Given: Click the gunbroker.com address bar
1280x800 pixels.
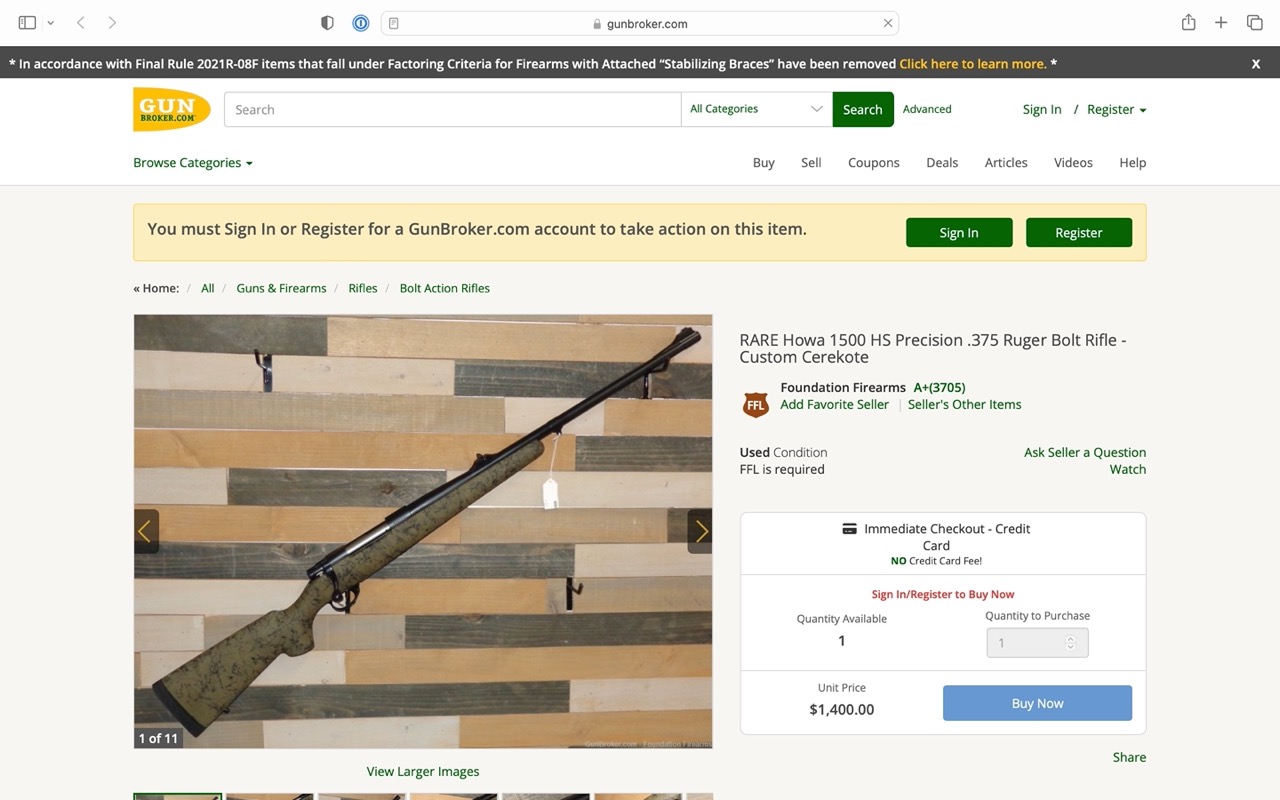Looking at the screenshot, I should coord(640,23).
